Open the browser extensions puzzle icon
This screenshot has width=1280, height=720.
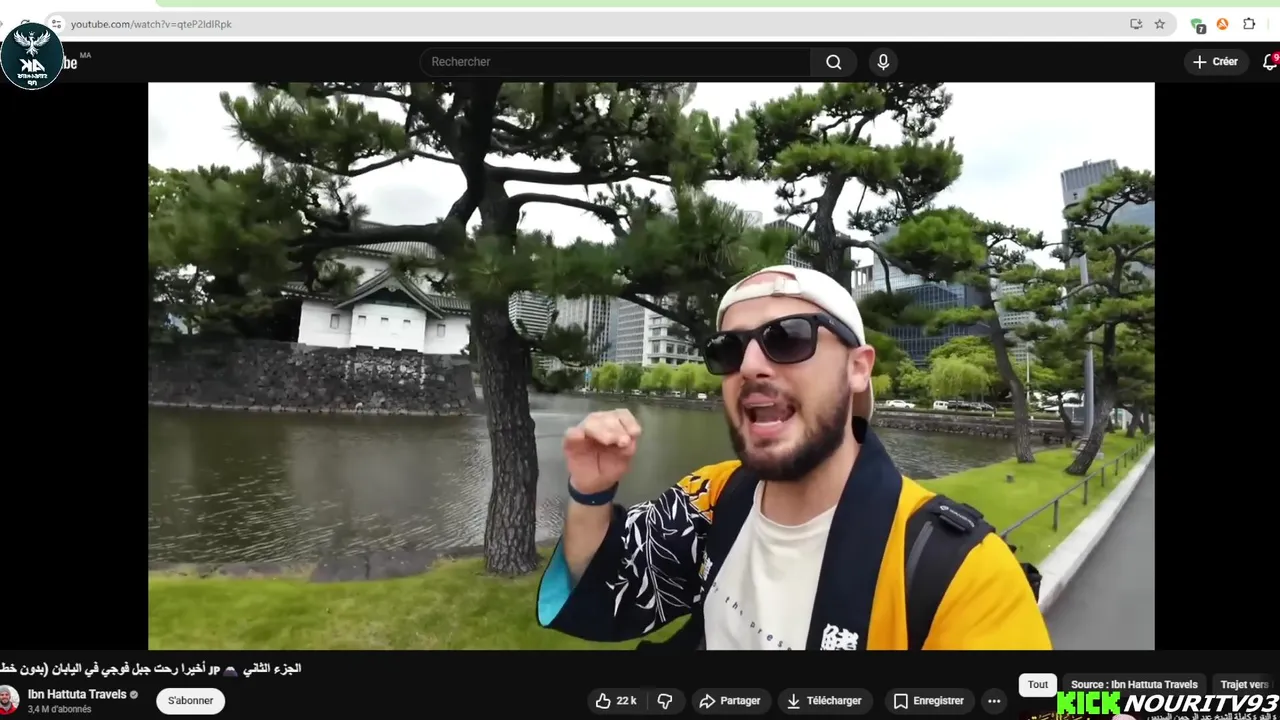(1249, 24)
